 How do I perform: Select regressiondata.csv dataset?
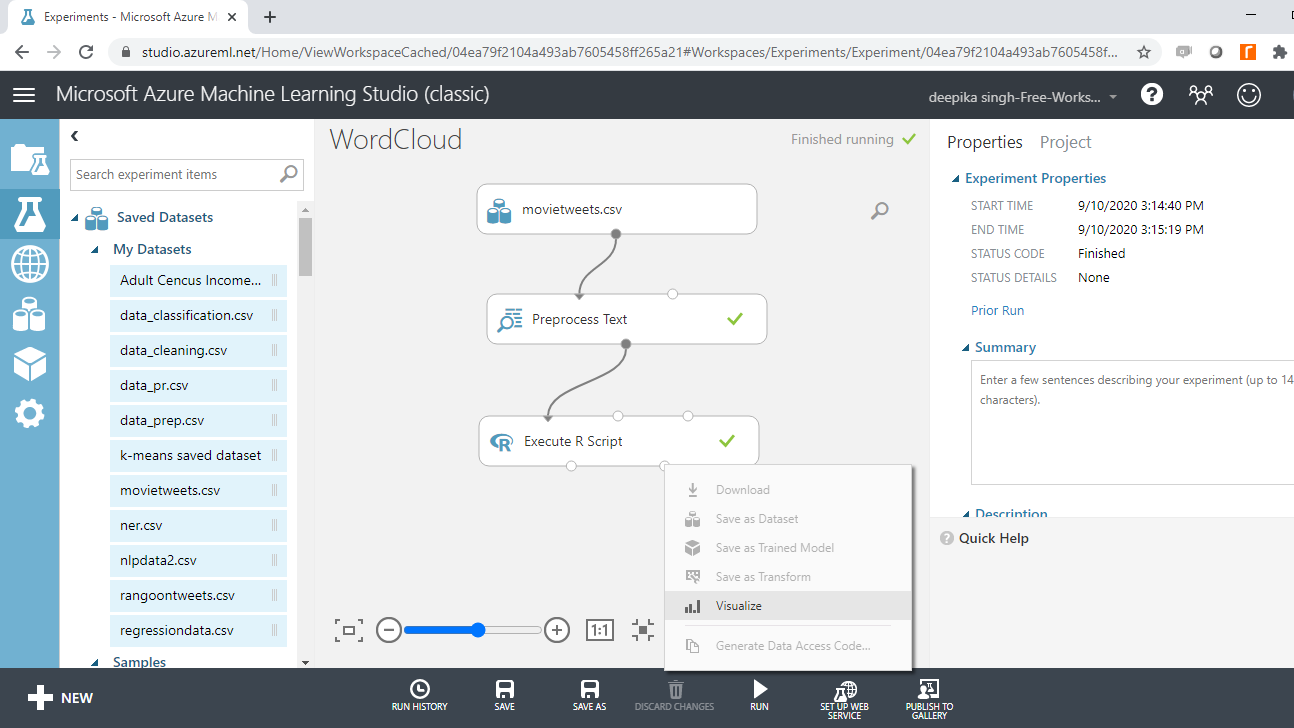click(x=198, y=631)
